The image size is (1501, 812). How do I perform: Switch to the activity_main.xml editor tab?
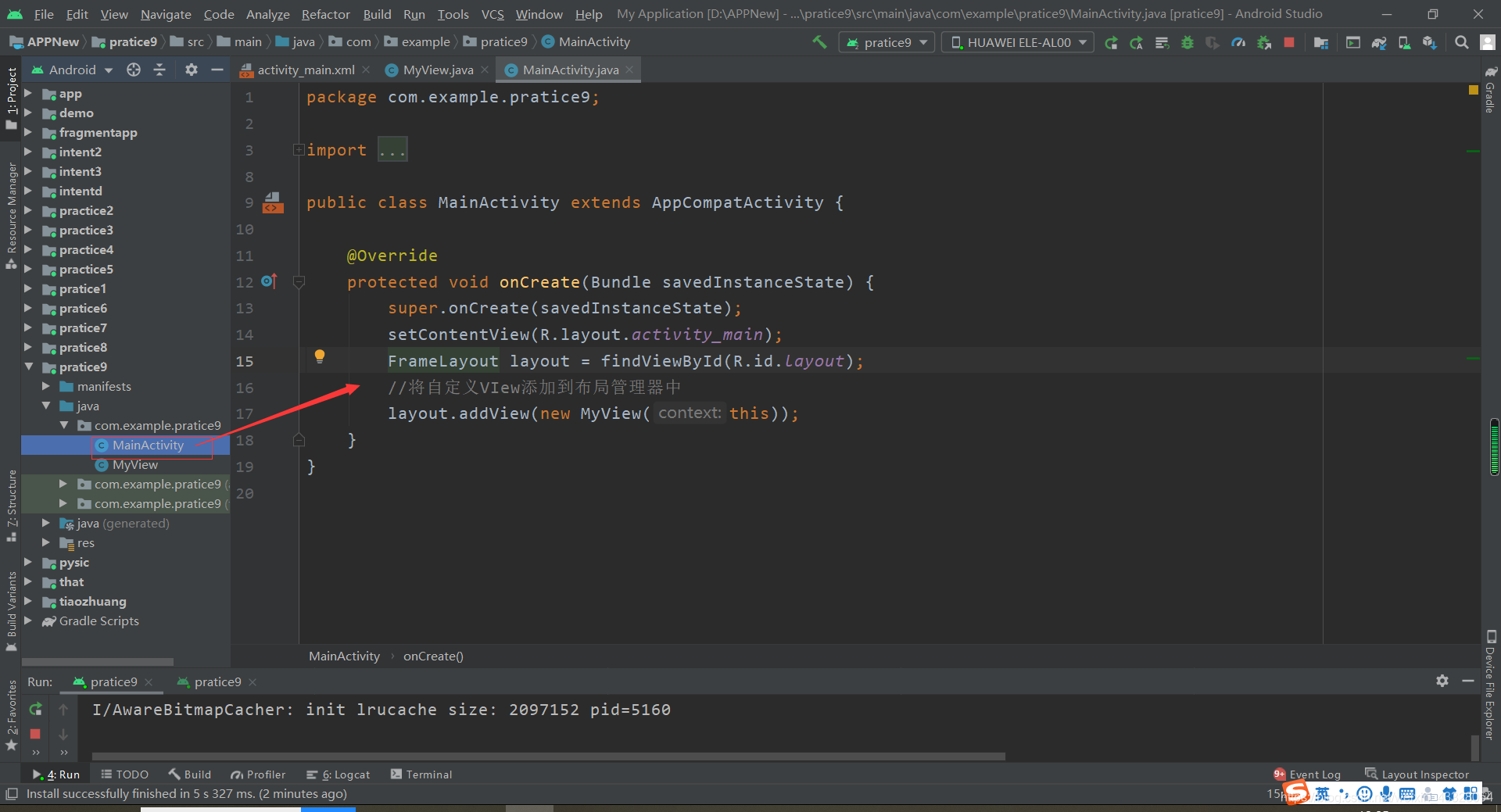(306, 70)
